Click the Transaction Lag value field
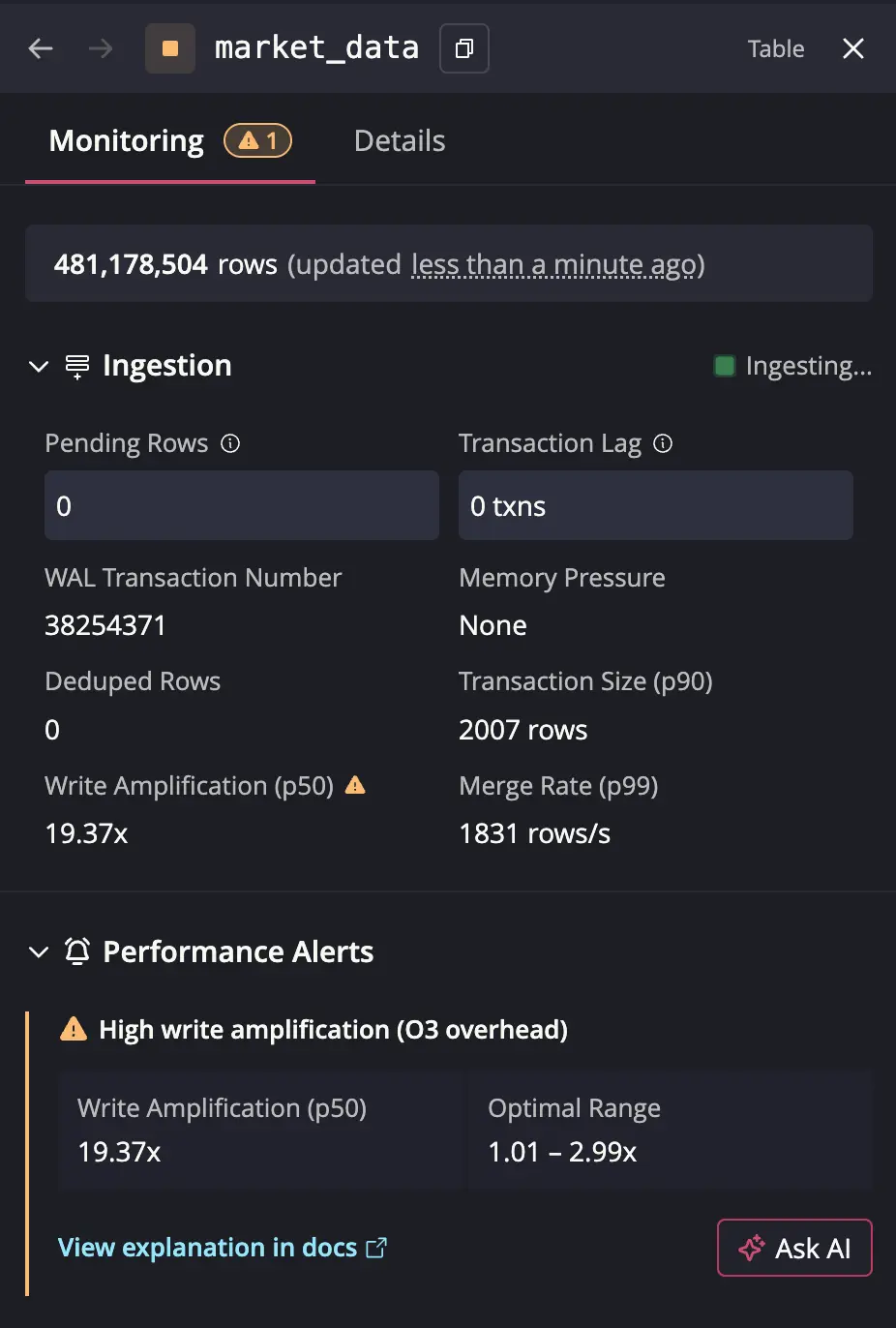 tap(655, 505)
